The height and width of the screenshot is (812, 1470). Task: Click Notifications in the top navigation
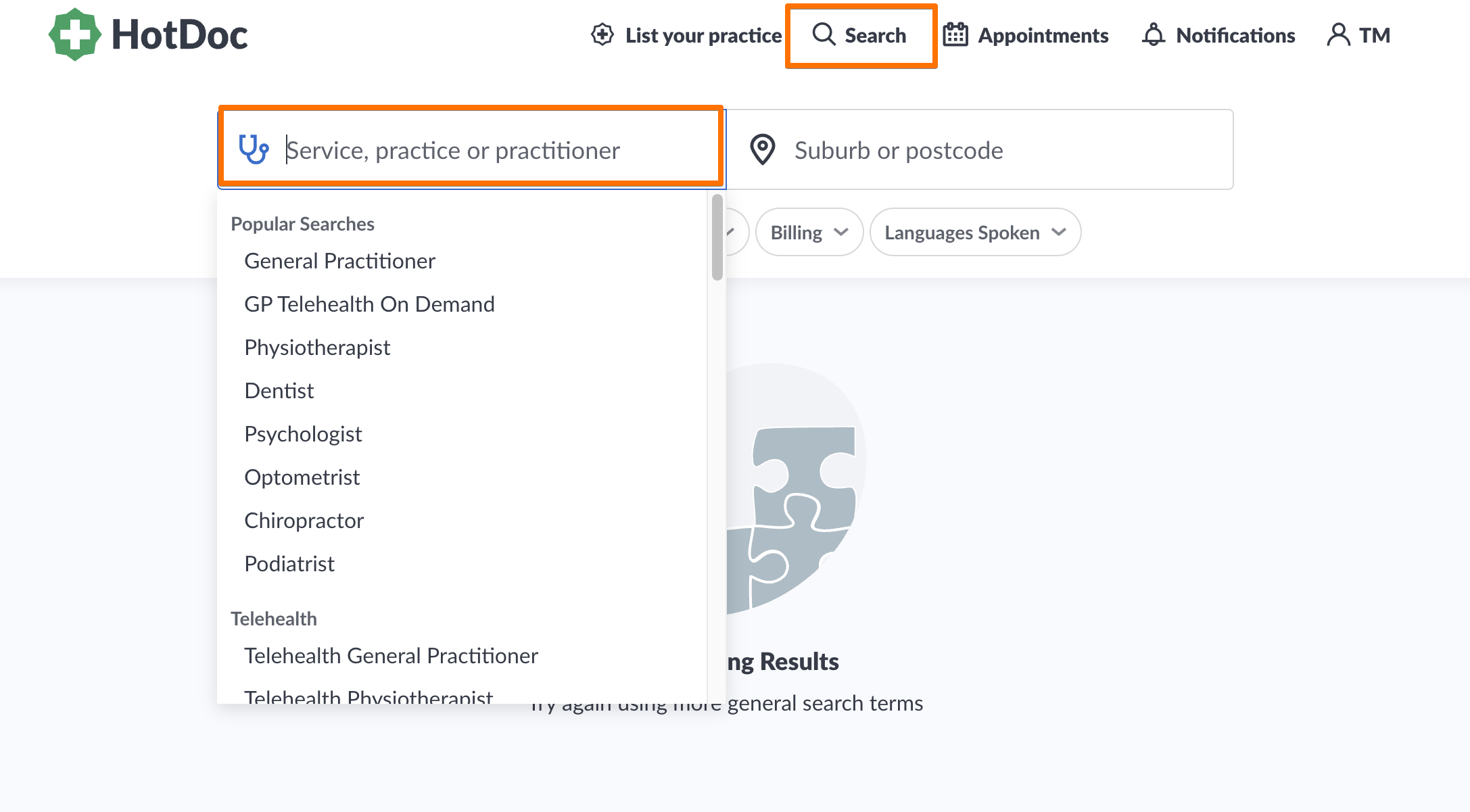click(1235, 35)
